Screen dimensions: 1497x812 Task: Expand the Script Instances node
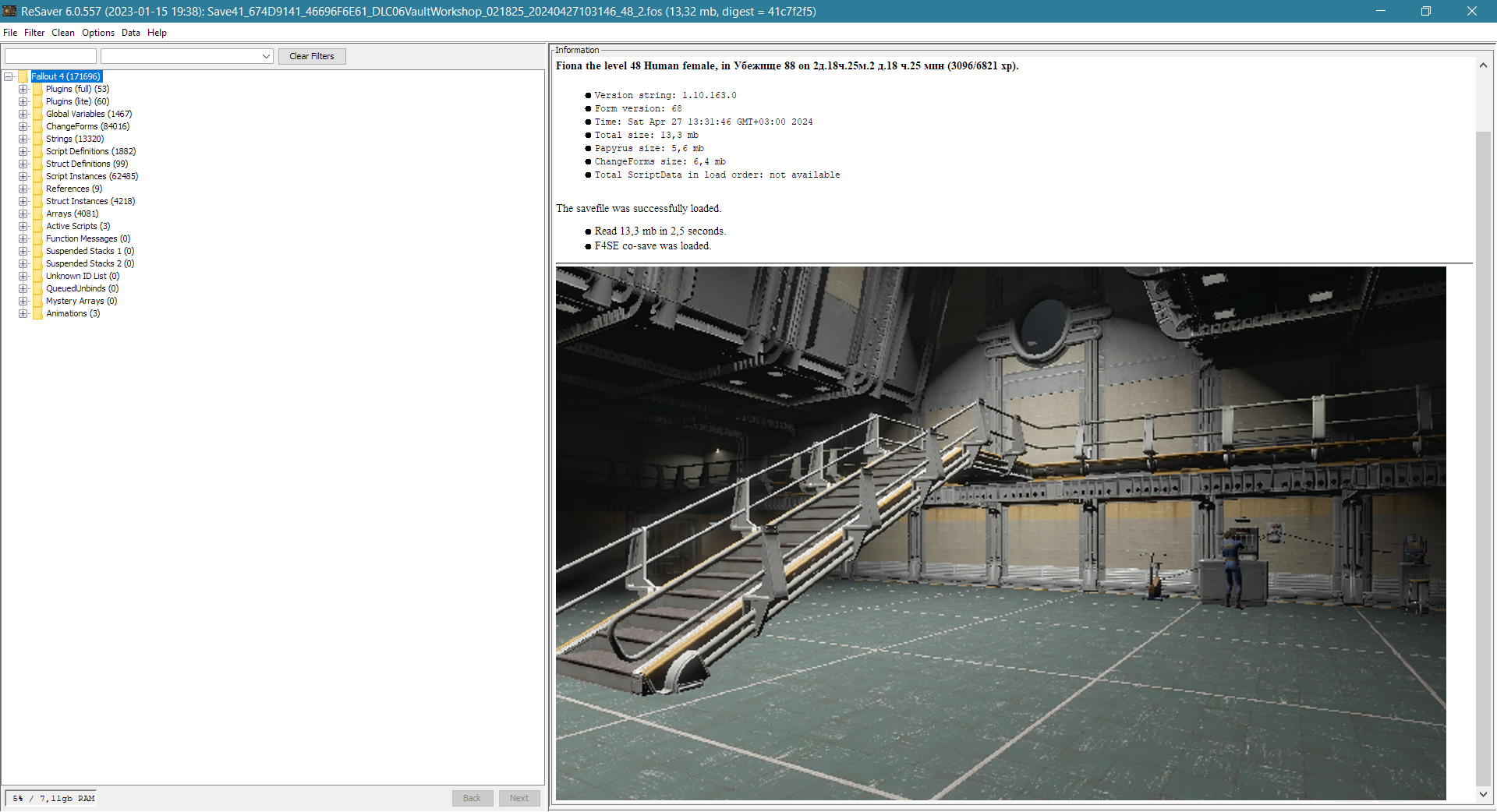coord(23,176)
